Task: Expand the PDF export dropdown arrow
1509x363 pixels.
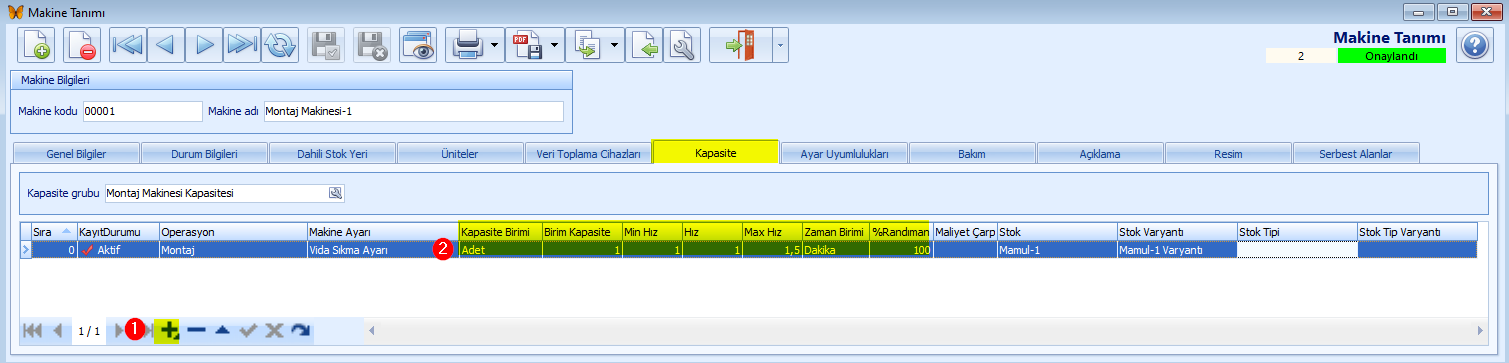Action: pyautogui.click(x=555, y=46)
